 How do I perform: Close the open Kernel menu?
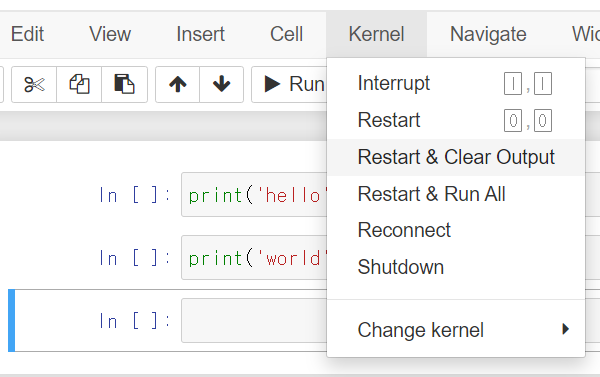click(377, 34)
